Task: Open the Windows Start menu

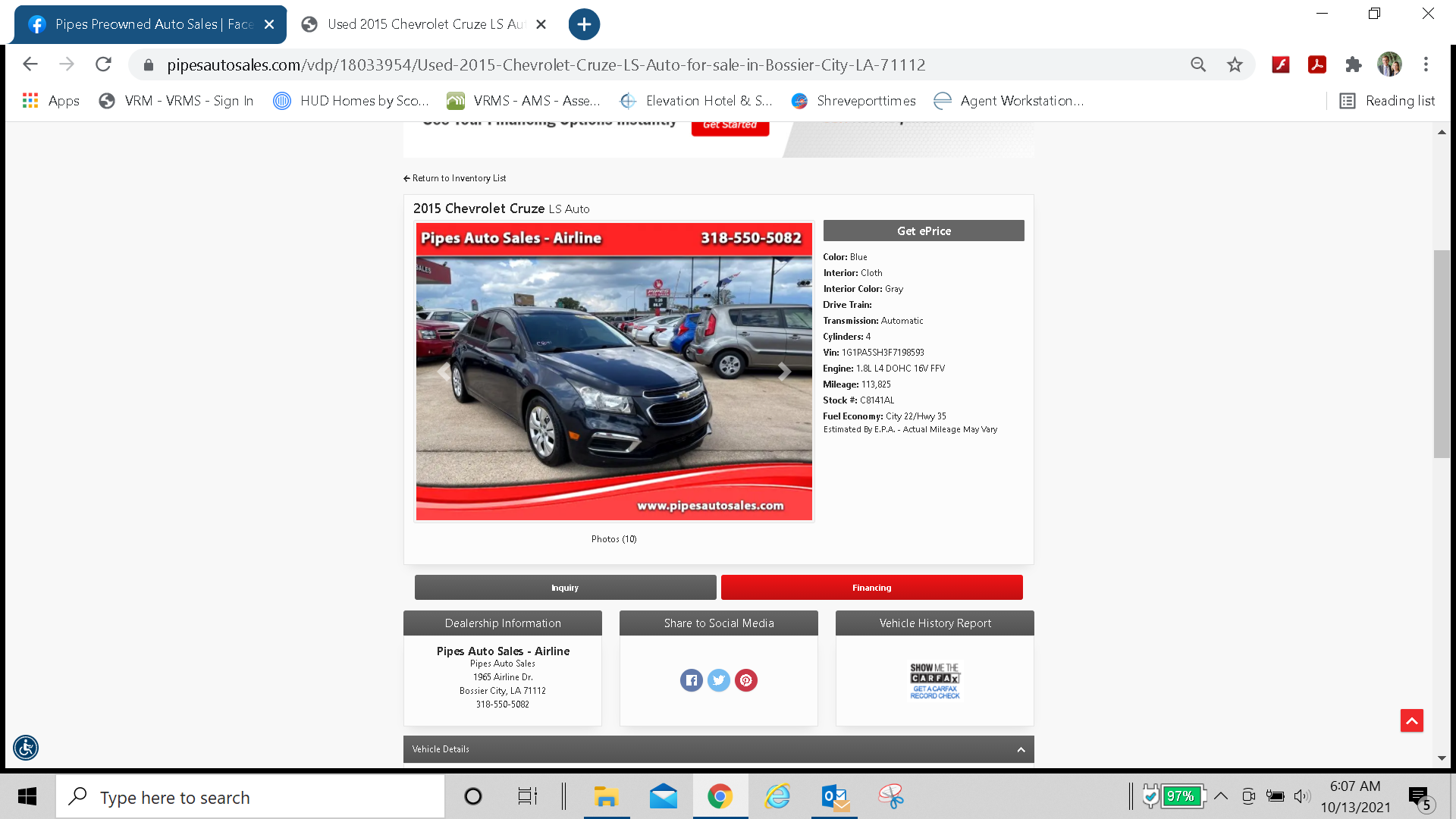Action: (x=27, y=796)
